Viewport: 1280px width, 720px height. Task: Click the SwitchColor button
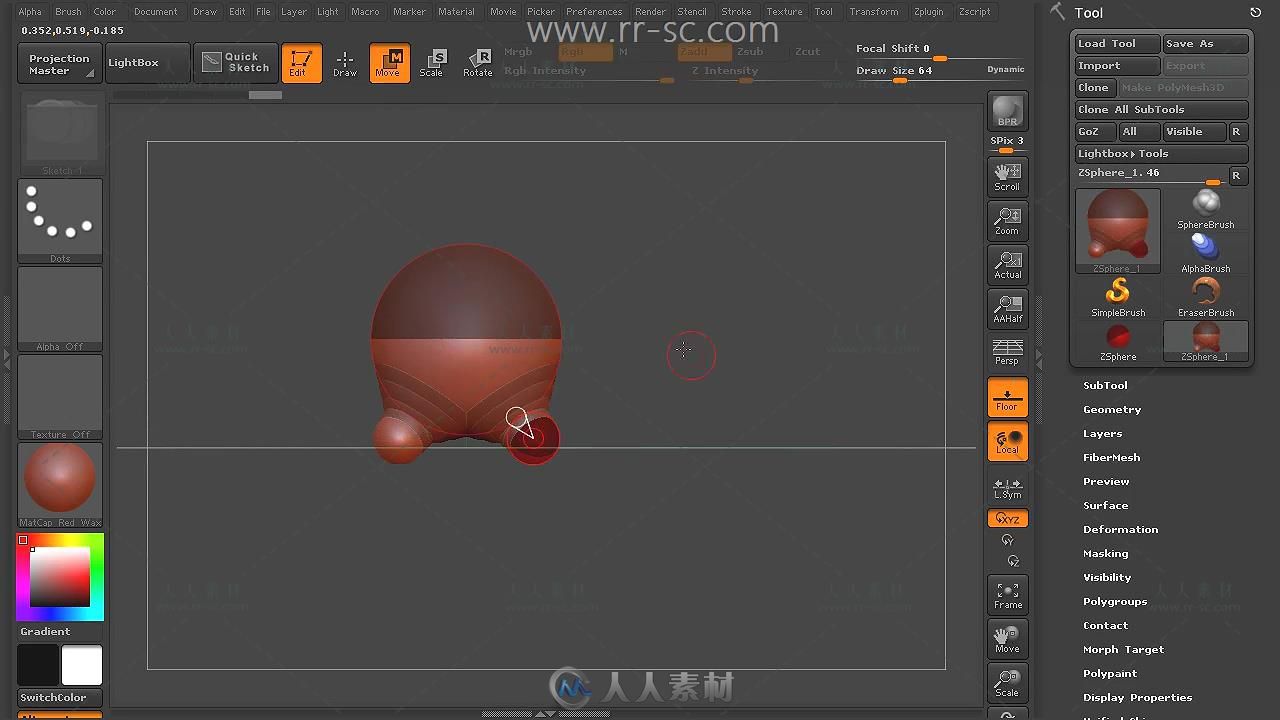coord(60,697)
